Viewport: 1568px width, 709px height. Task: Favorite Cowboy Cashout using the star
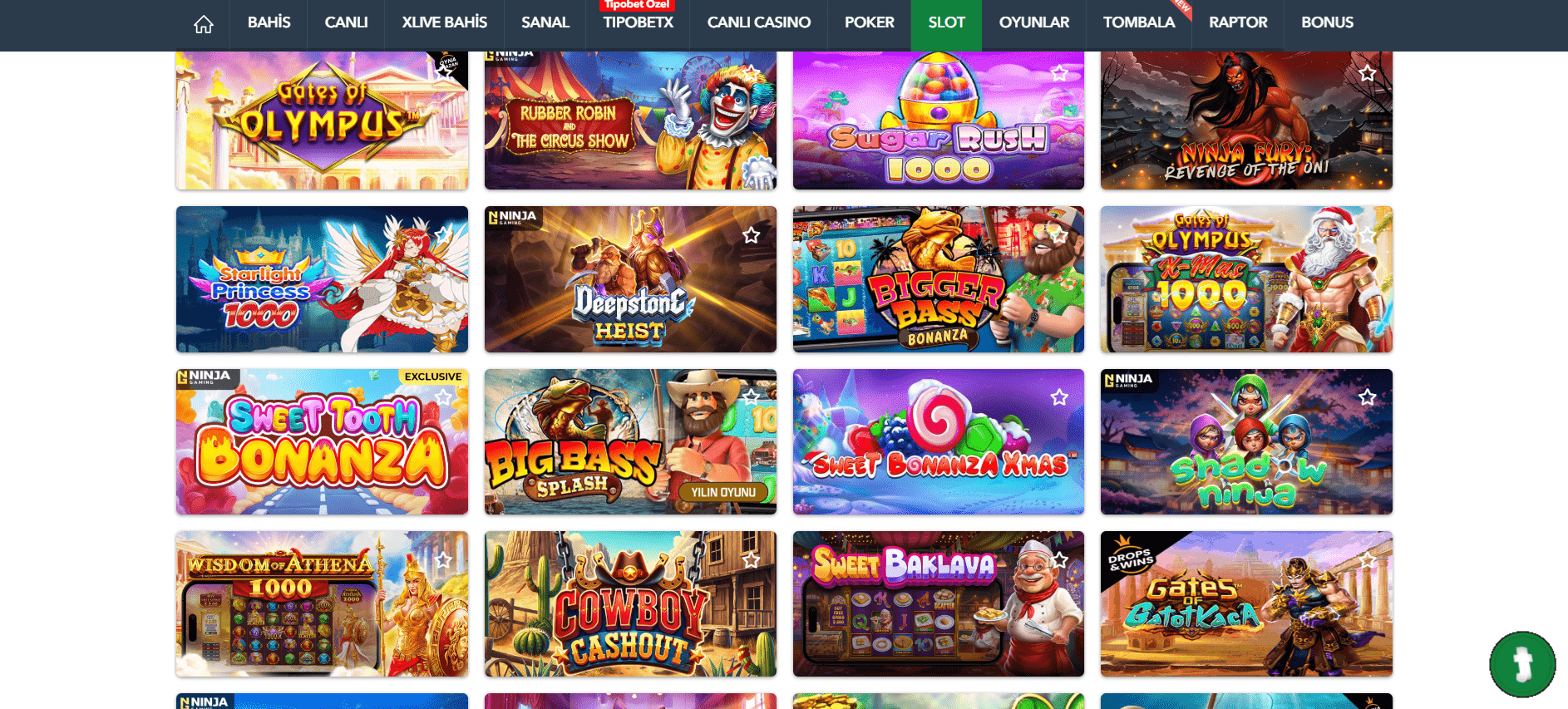pyautogui.click(x=752, y=560)
